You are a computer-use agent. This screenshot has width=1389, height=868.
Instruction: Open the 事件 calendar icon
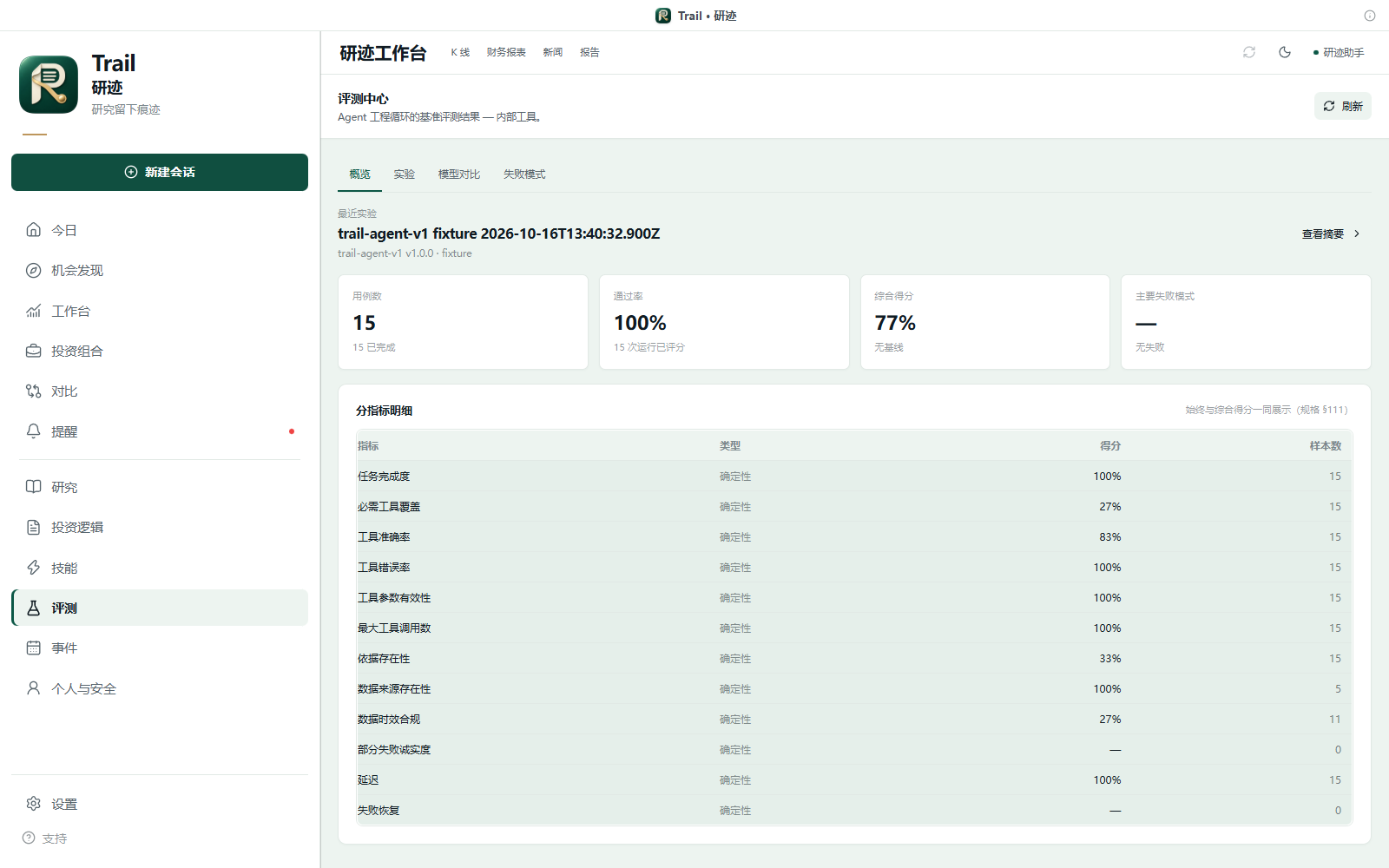(33, 648)
